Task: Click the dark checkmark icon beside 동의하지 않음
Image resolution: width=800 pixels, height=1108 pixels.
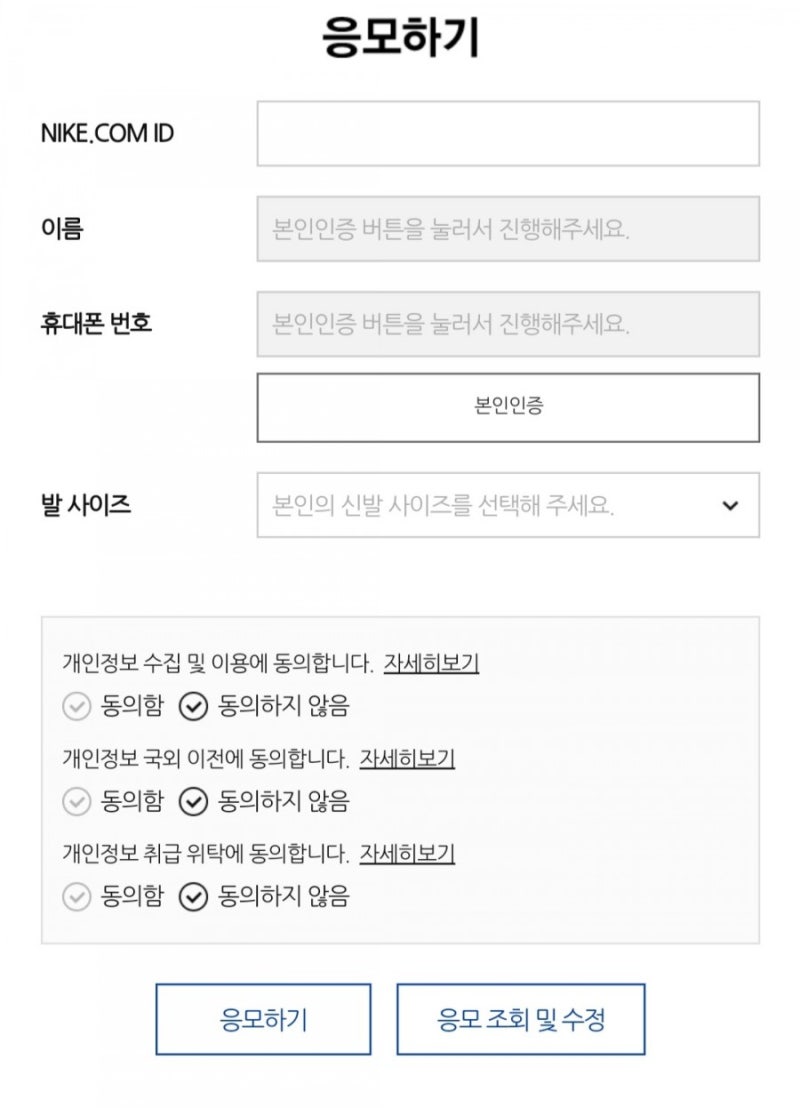Action: click(192, 708)
